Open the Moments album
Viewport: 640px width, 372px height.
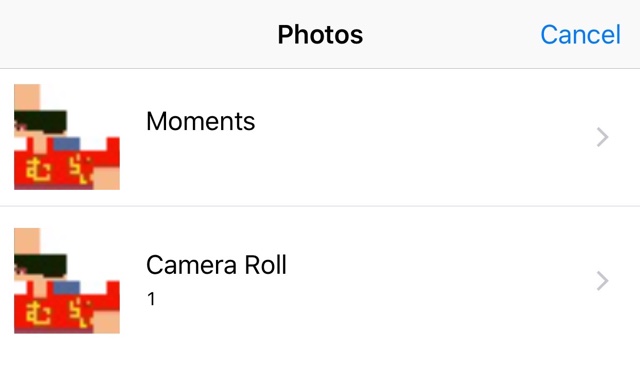(x=320, y=137)
